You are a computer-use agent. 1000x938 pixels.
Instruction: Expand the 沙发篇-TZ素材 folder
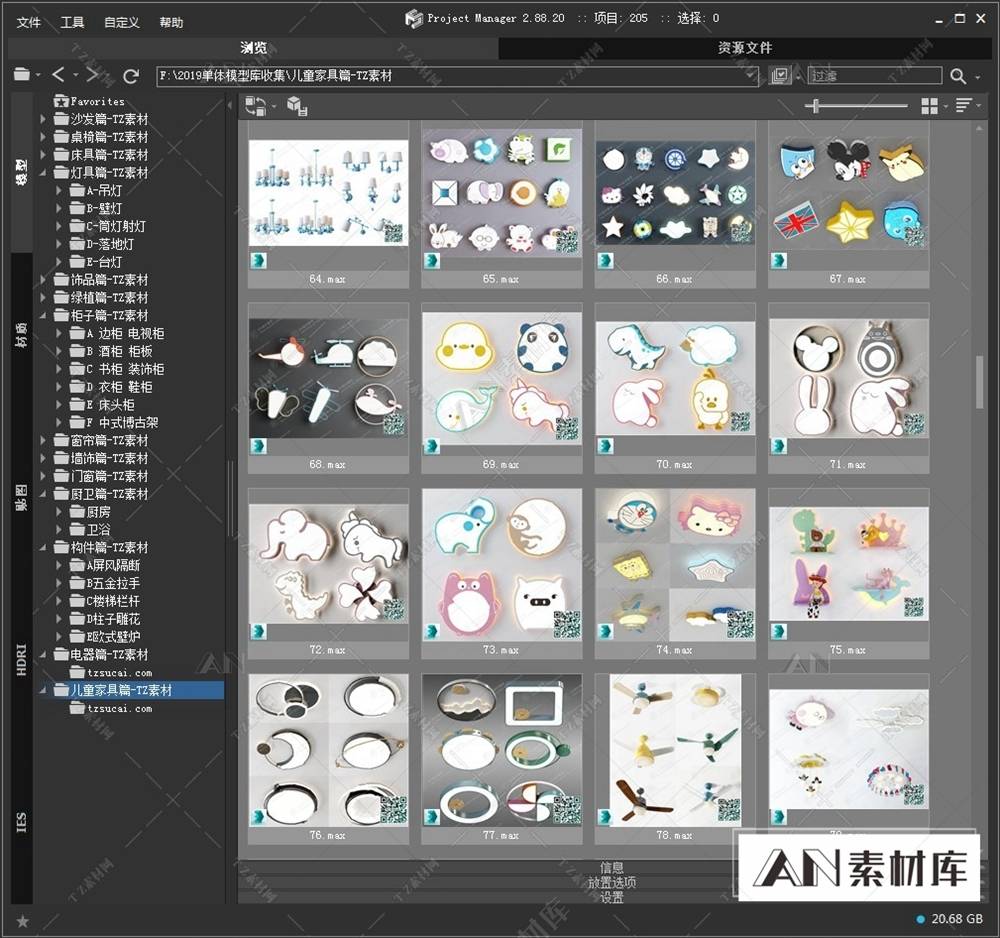pos(43,119)
